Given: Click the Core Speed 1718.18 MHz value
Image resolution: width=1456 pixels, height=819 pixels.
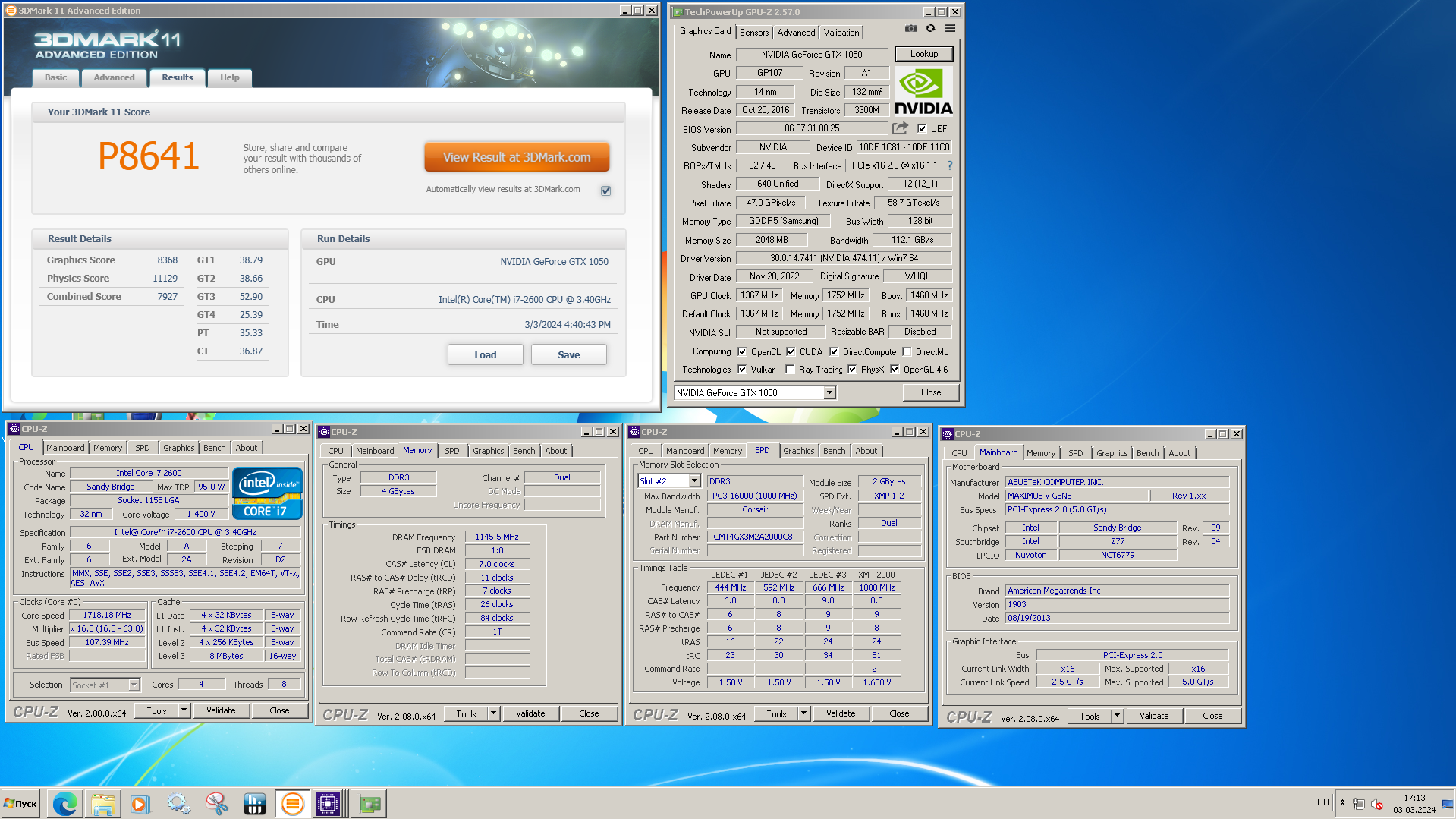Looking at the screenshot, I should click(107, 616).
